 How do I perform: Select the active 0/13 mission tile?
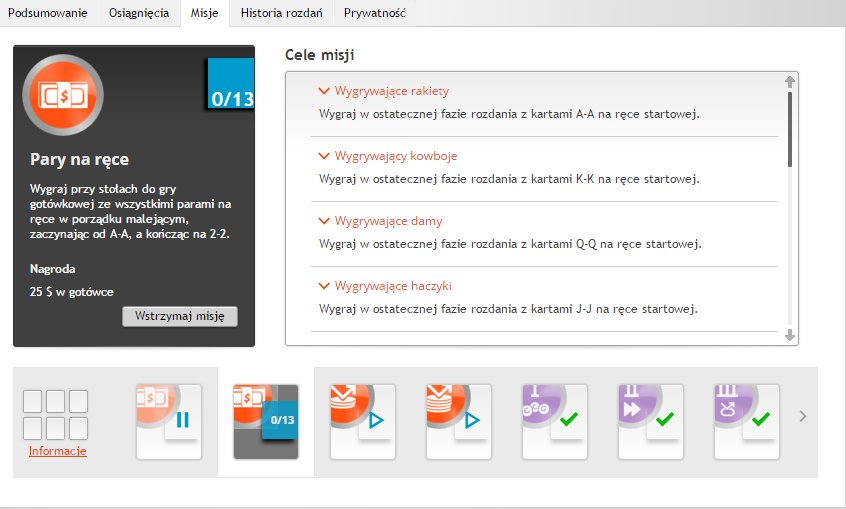point(266,421)
